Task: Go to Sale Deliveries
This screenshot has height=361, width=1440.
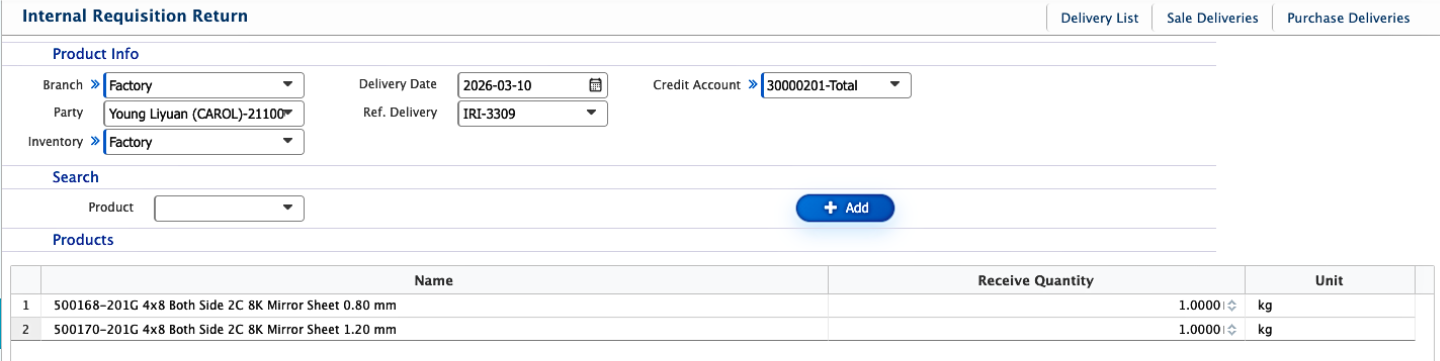Action: pos(1212,18)
